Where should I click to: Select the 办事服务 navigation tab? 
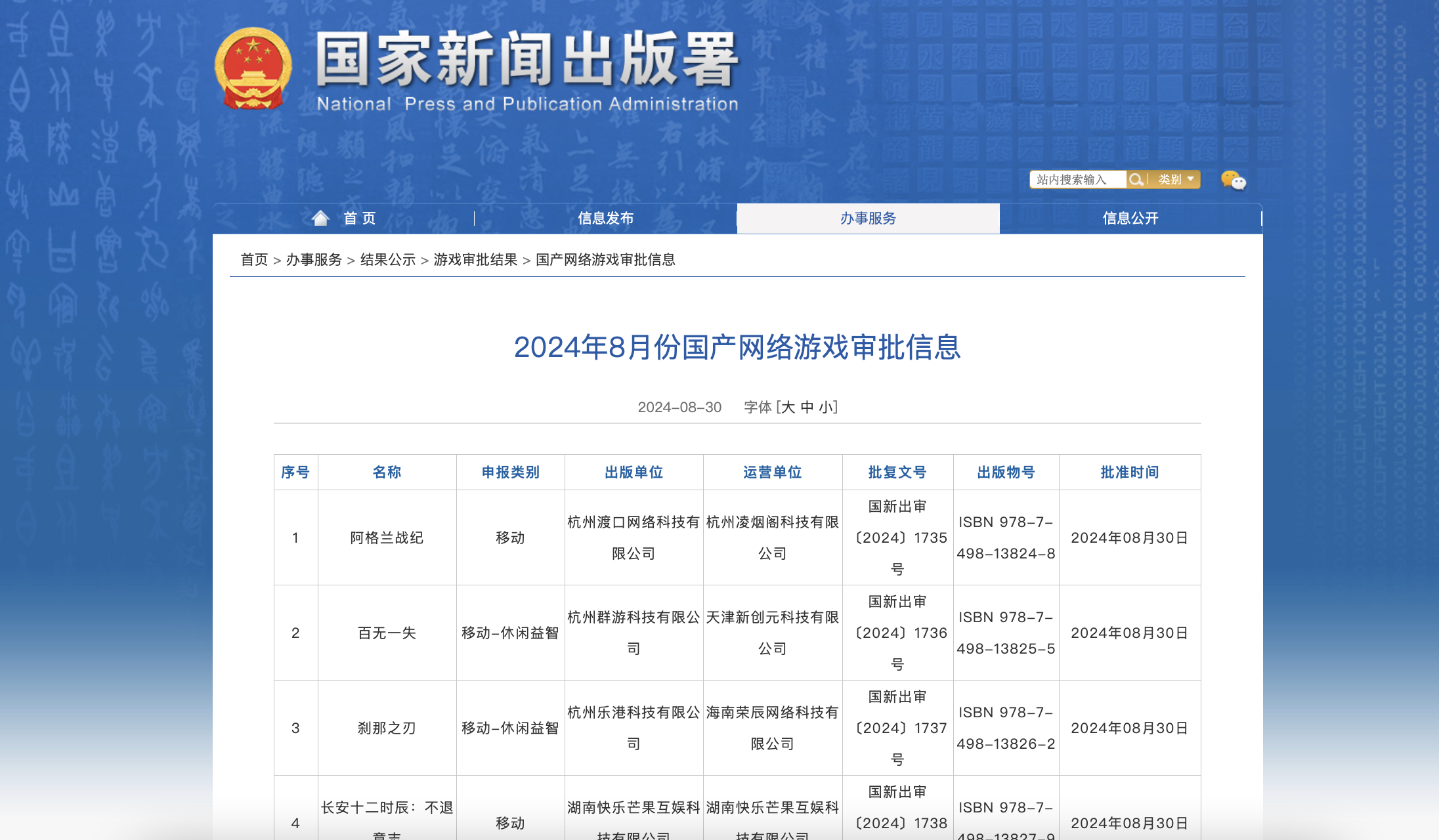tap(868, 218)
